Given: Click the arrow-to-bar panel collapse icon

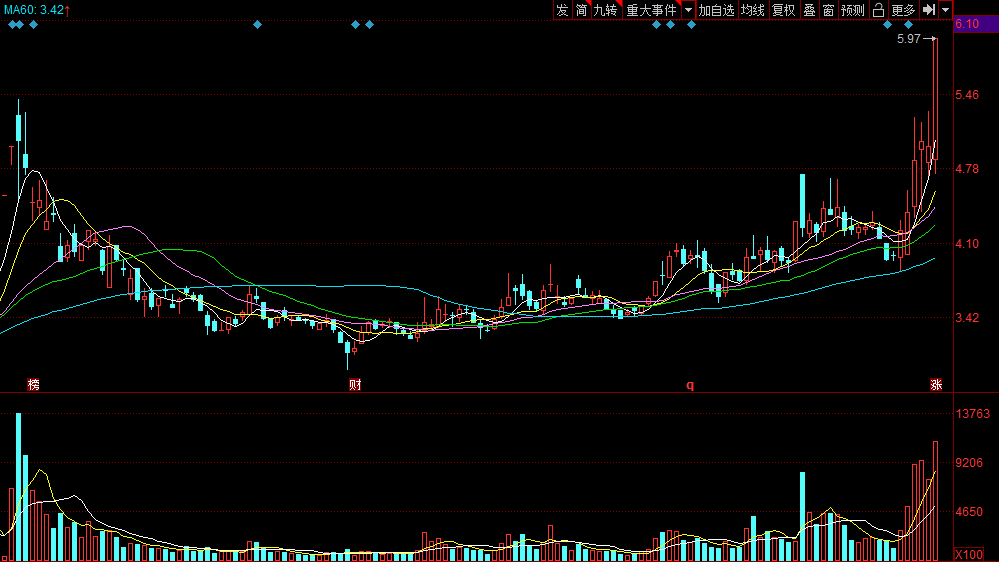Looking at the screenshot, I should tap(929, 10).
